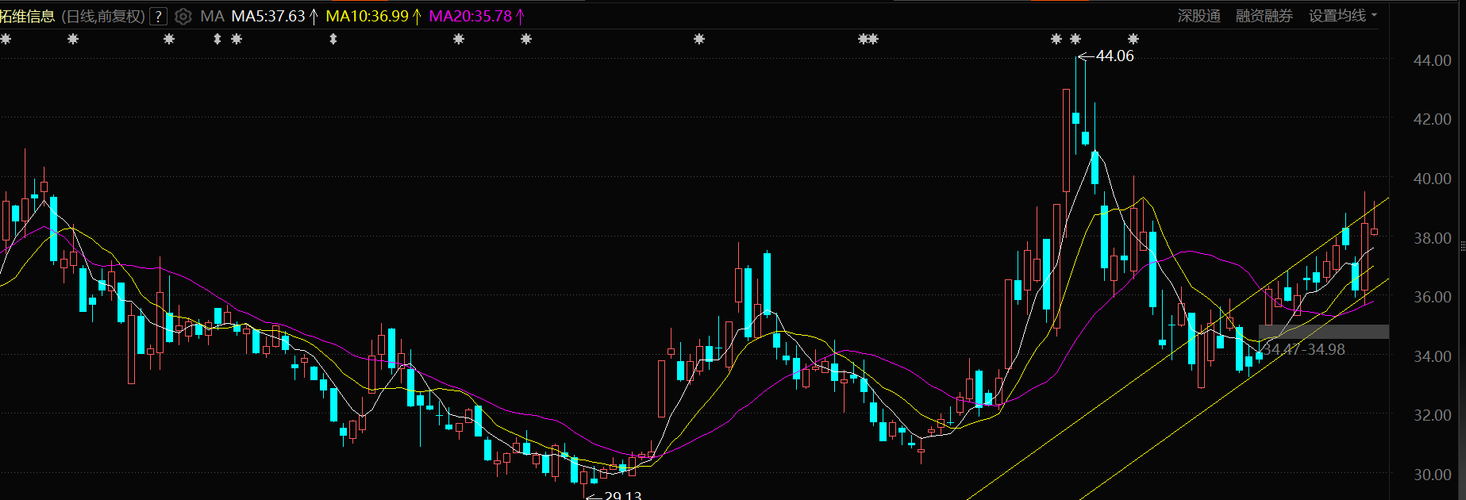Click the 38.00 price axis label
1466x500 pixels.
(1431, 238)
